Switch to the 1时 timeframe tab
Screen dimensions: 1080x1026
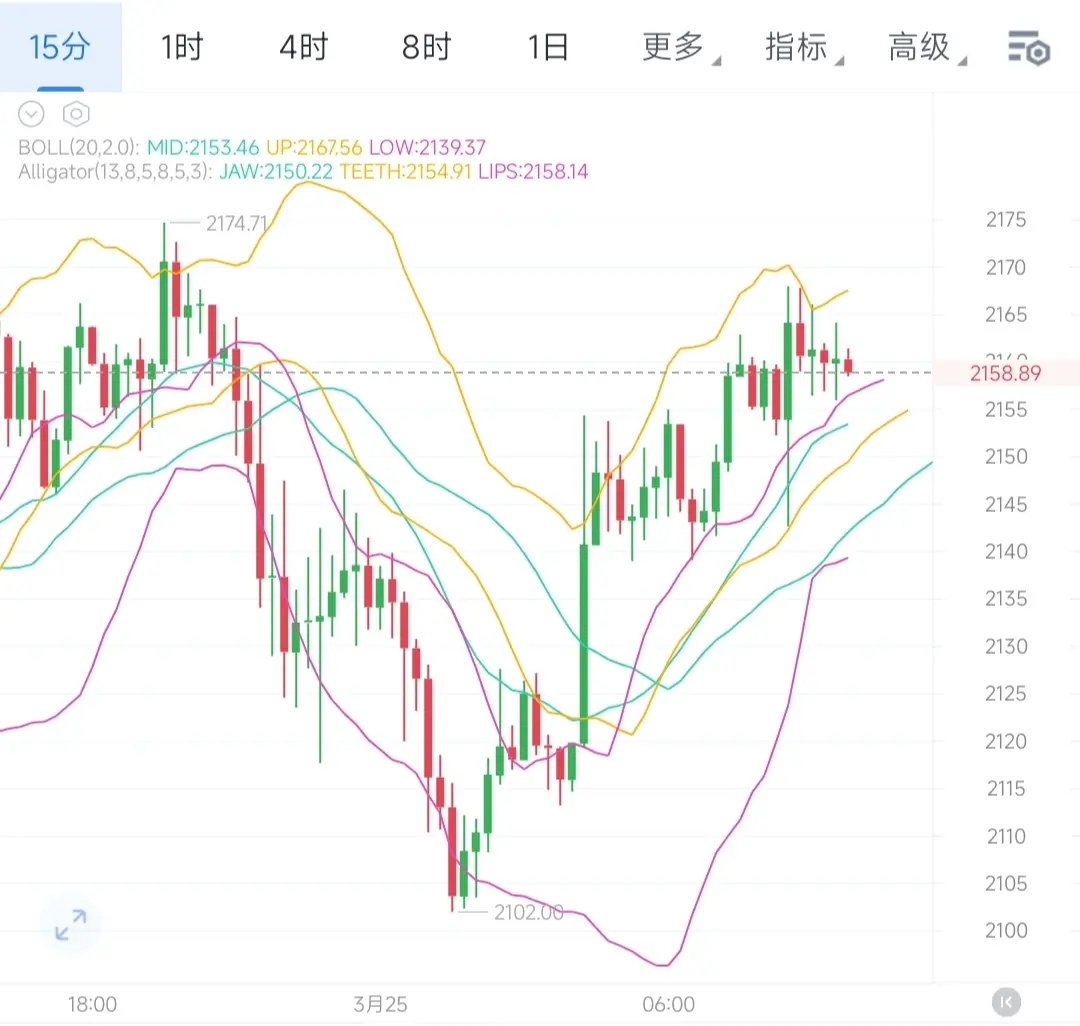click(x=182, y=47)
